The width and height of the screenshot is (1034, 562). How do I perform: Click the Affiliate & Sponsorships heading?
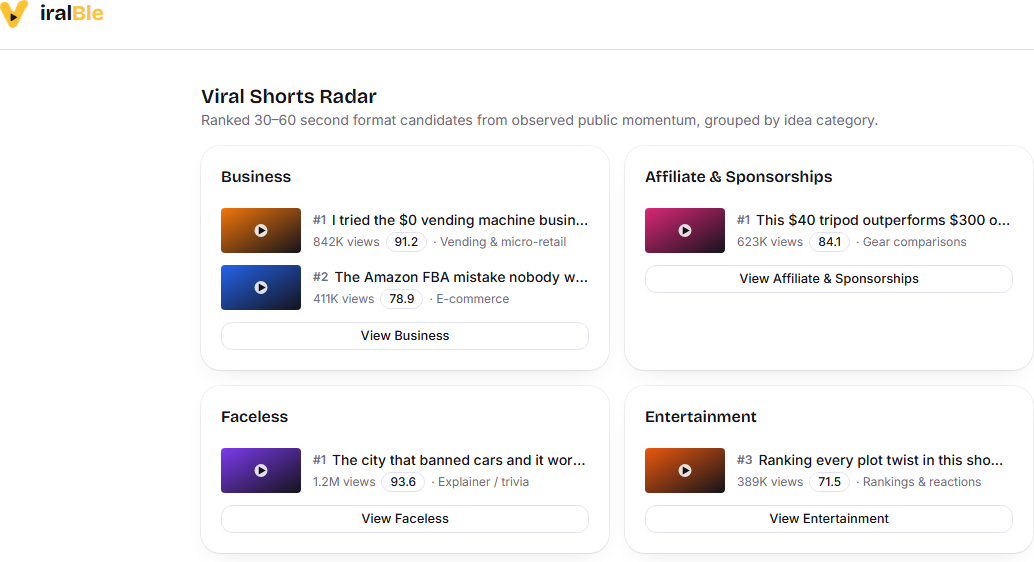739,177
